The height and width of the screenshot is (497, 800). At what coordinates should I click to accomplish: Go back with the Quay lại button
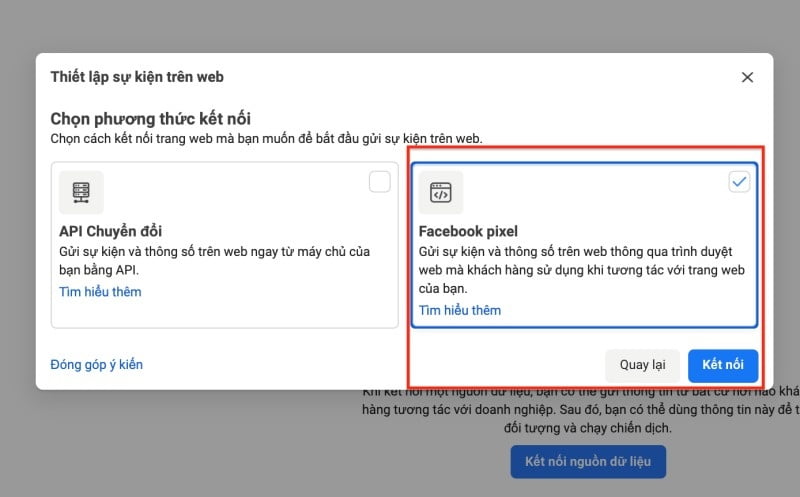coord(642,365)
